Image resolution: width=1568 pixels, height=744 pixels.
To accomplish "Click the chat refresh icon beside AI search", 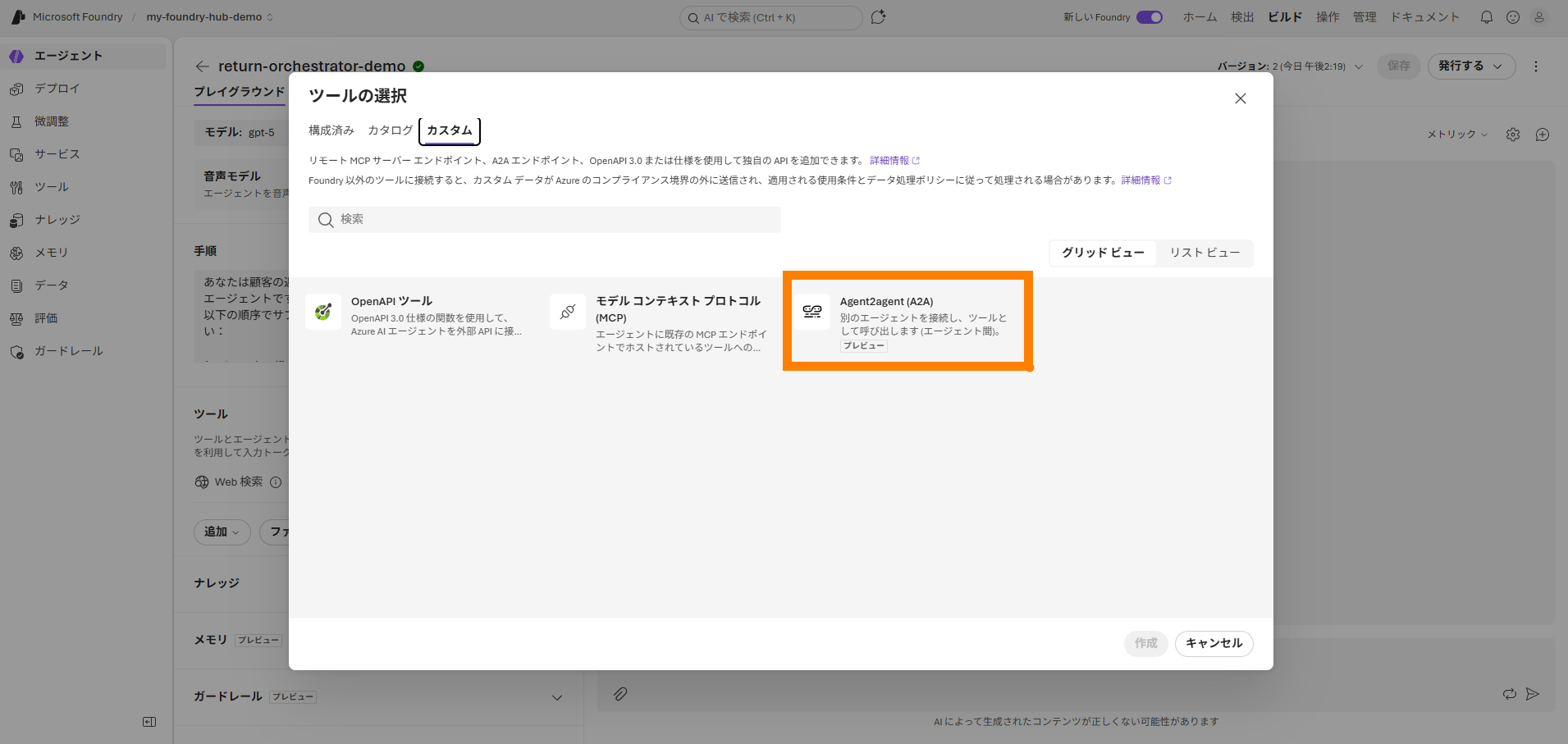I will (878, 17).
